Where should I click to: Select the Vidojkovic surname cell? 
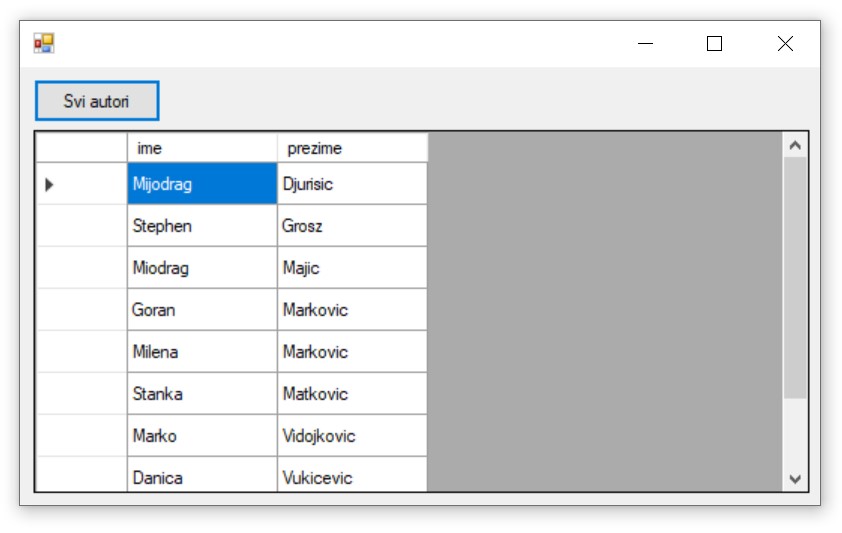click(352, 436)
